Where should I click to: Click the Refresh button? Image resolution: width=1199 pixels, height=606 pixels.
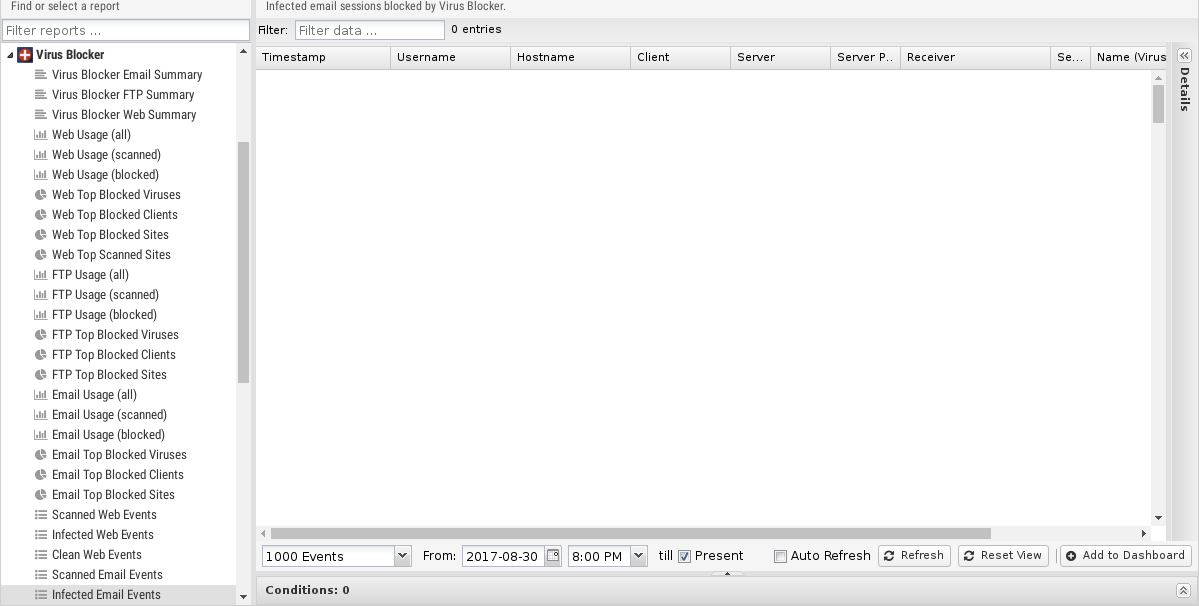pos(913,556)
